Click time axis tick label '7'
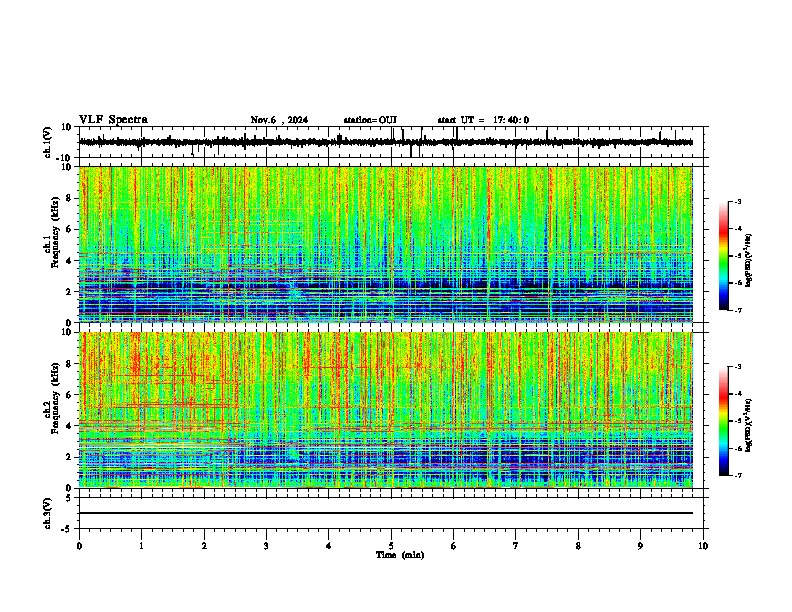The height and width of the screenshot is (612, 792). click(516, 546)
